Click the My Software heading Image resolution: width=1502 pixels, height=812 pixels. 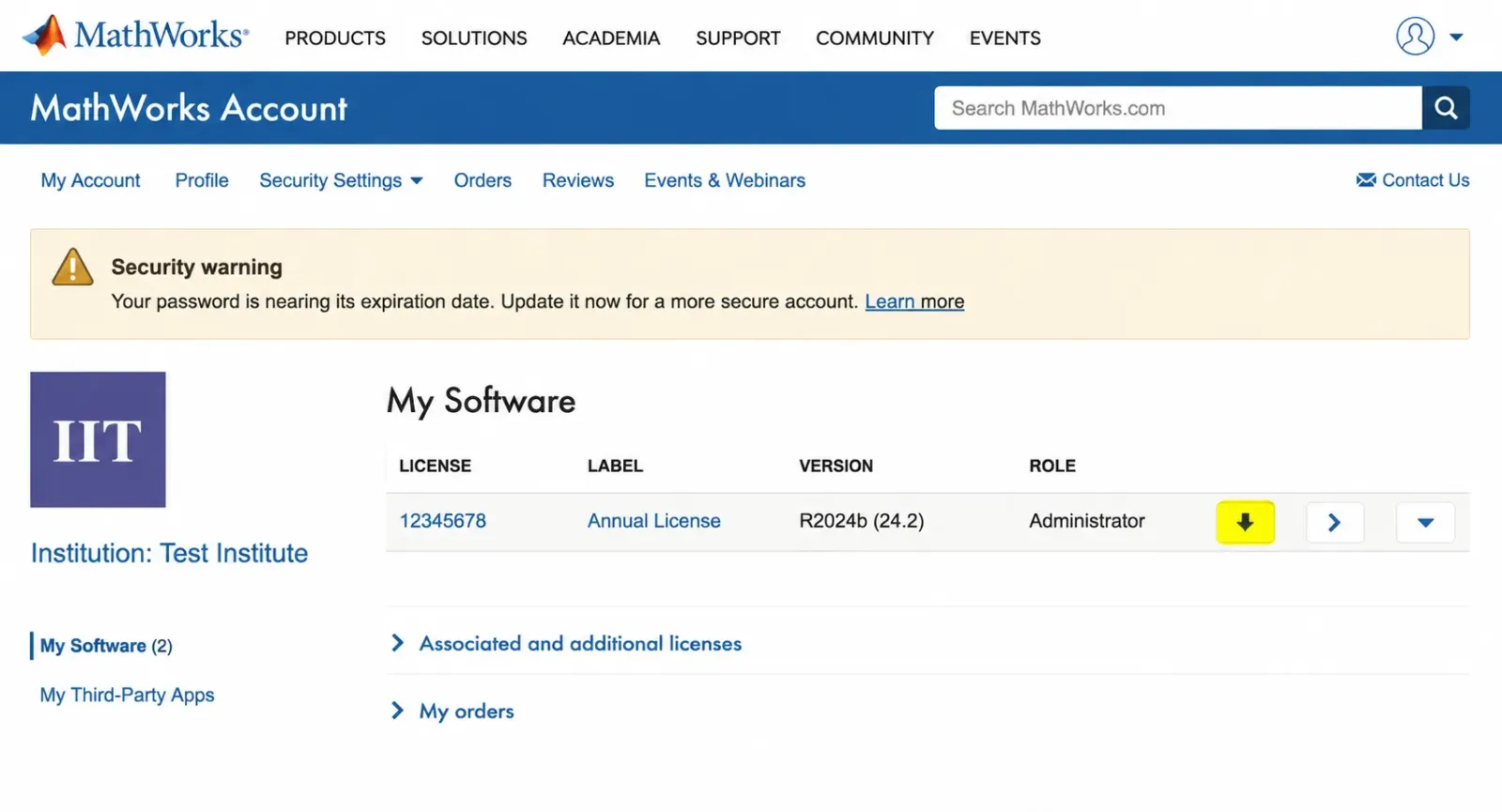click(482, 401)
